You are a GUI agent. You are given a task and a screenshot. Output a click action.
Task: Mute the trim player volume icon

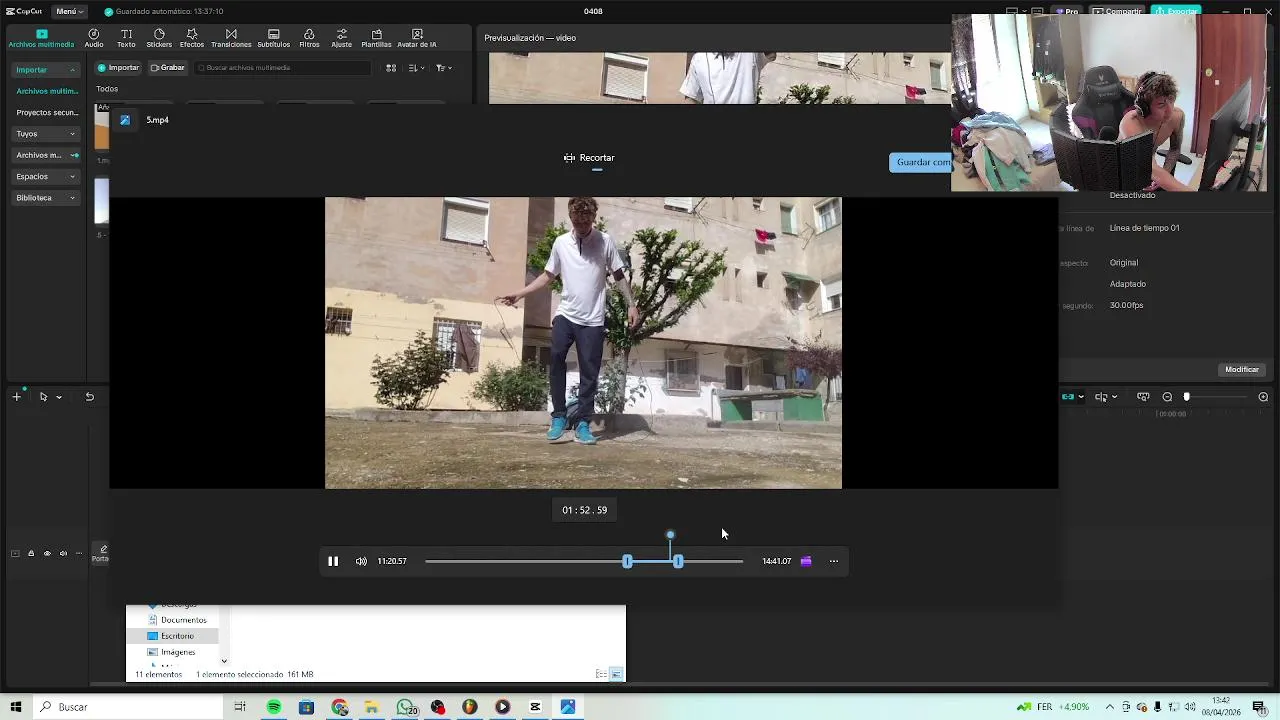tap(361, 561)
